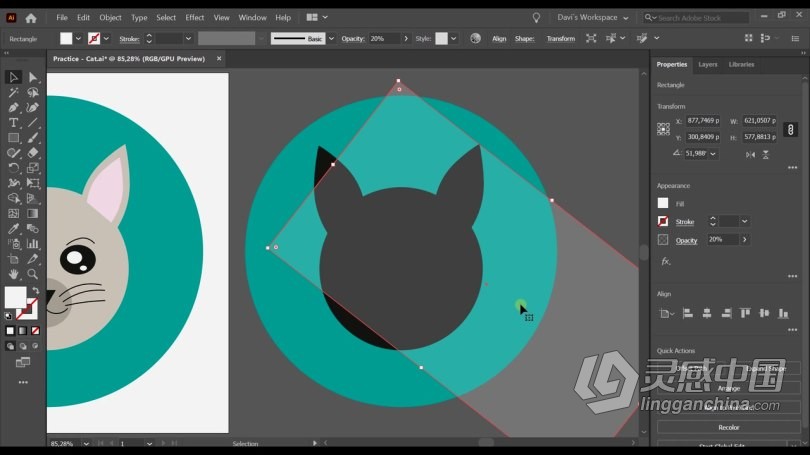The image size is (810, 455).
Task: Select the Line Segment tool
Action: click(x=33, y=122)
